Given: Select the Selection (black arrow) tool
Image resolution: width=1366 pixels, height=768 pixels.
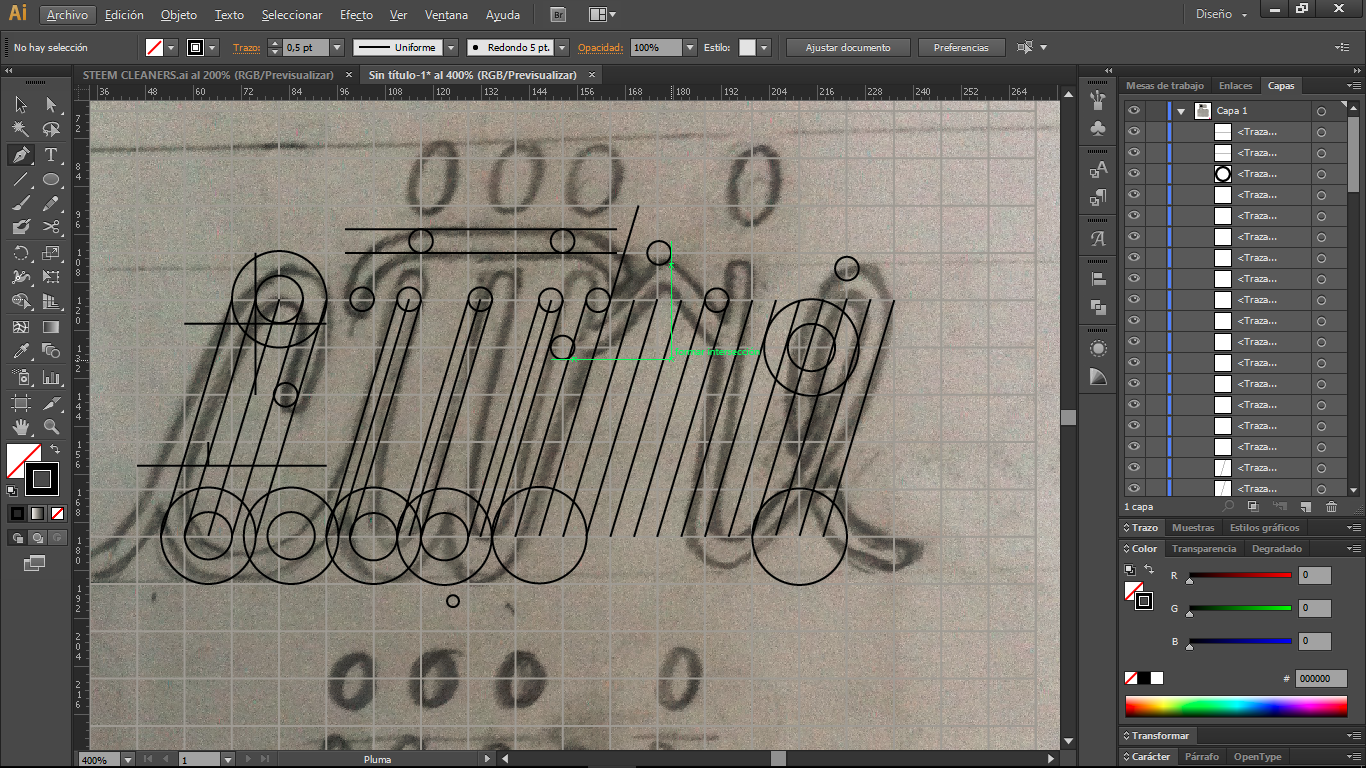Looking at the screenshot, I should [x=21, y=104].
